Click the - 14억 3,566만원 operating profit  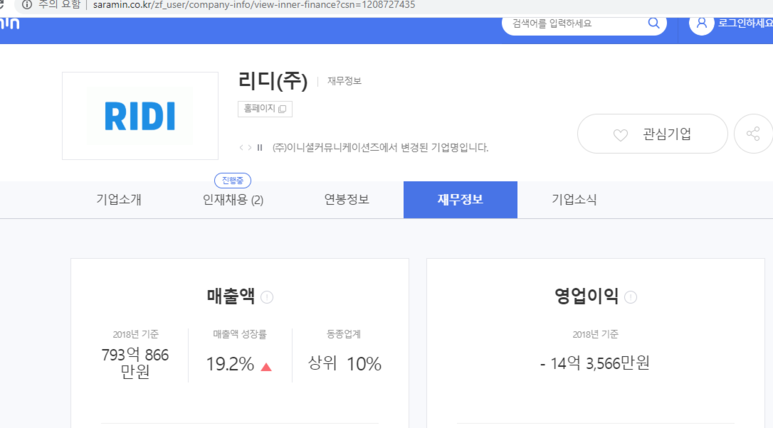[595, 363]
